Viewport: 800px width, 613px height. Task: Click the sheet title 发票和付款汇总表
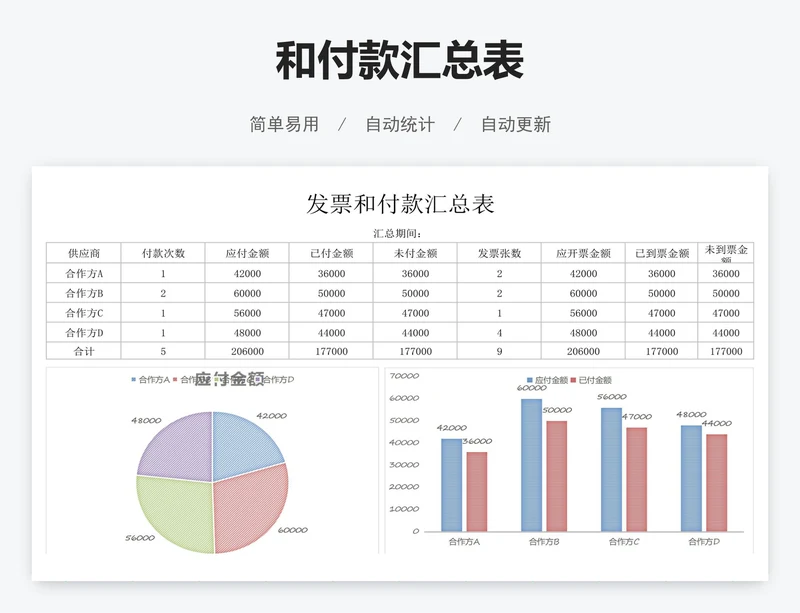coord(400,204)
